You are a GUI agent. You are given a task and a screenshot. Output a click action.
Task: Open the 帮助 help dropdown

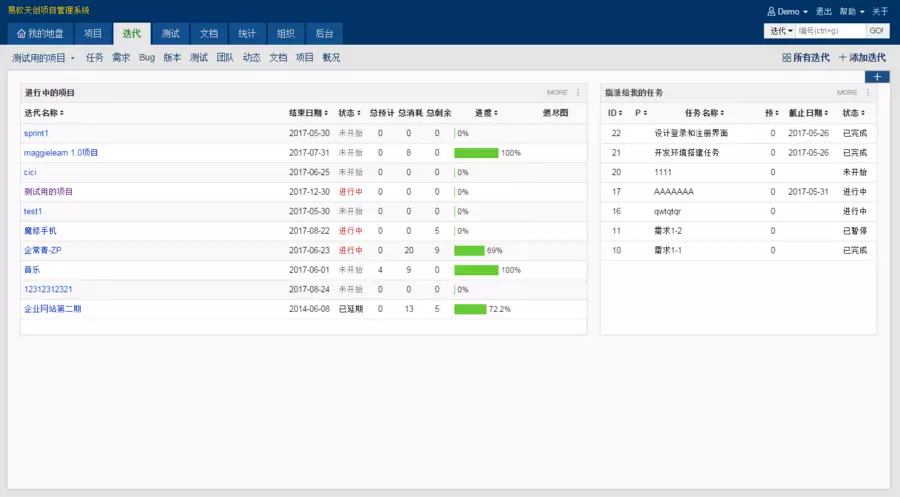pyautogui.click(x=850, y=11)
